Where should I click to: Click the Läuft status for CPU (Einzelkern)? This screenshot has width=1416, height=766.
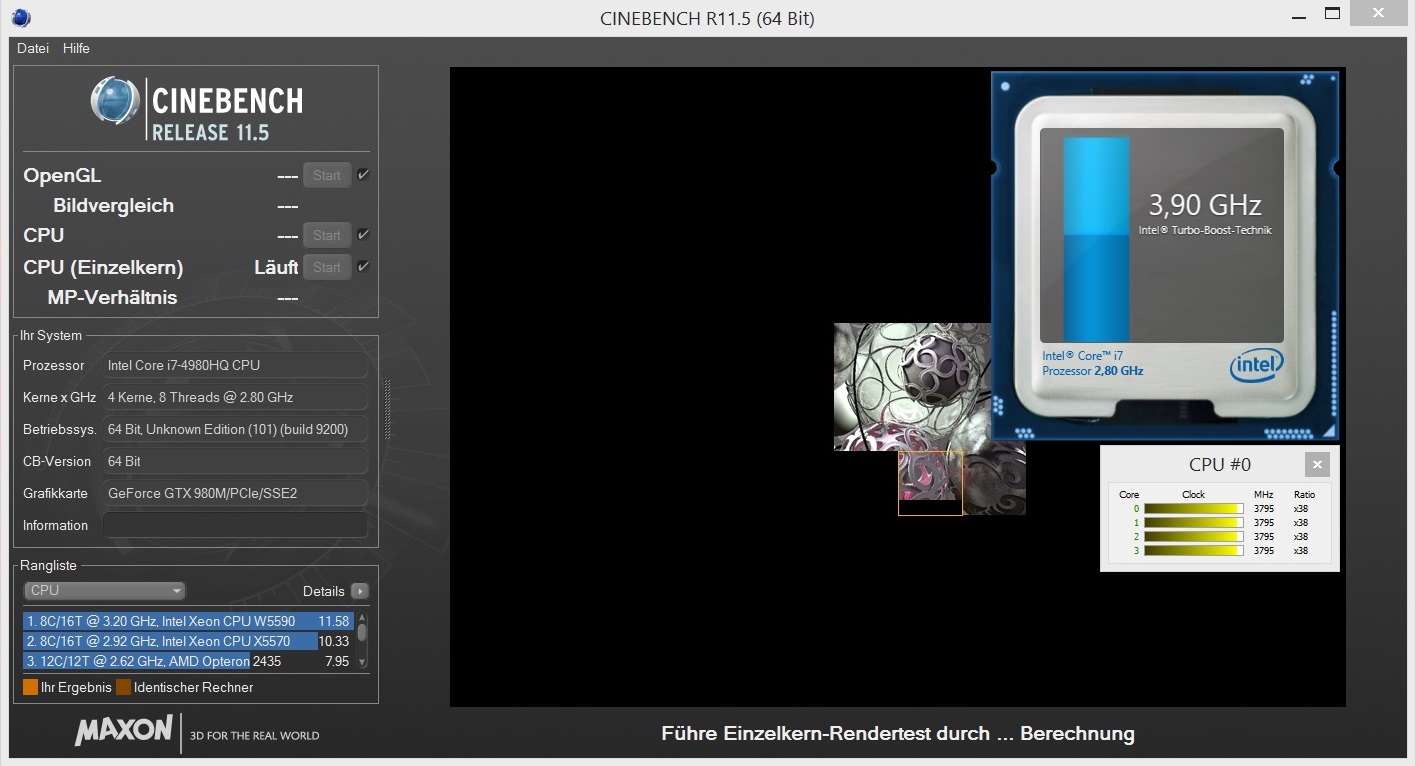[276, 267]
